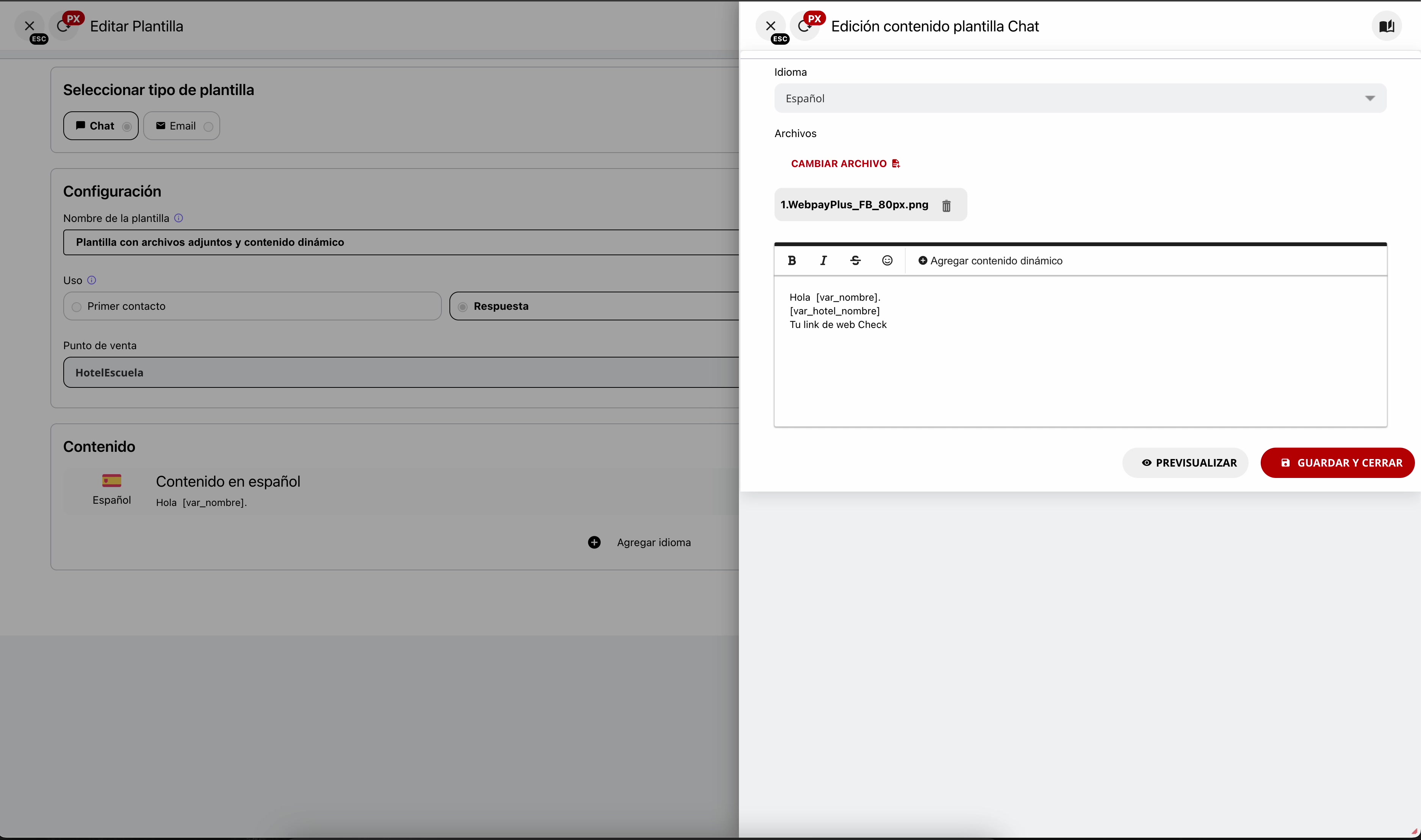This screenshot has width=1421, height=840.
Task: Open the HotelEscuela punto de venta selector
Action: coord(396,372)
